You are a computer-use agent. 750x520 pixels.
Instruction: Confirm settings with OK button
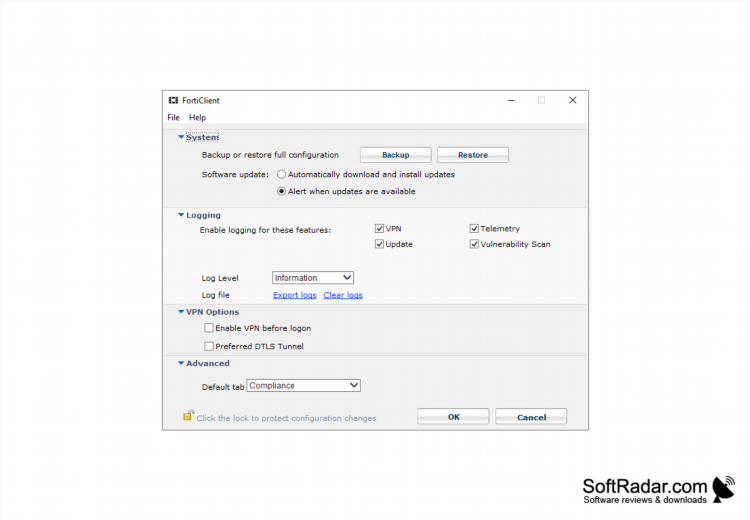[453, 417]
